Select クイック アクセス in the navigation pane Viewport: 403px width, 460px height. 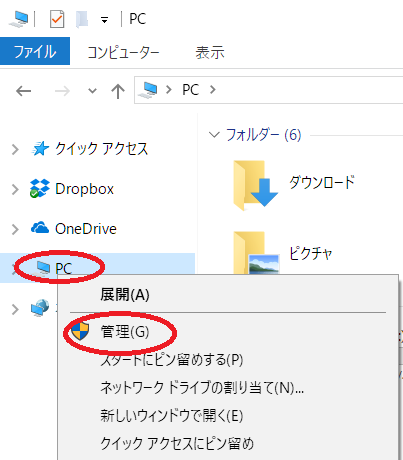click(101, 149)
